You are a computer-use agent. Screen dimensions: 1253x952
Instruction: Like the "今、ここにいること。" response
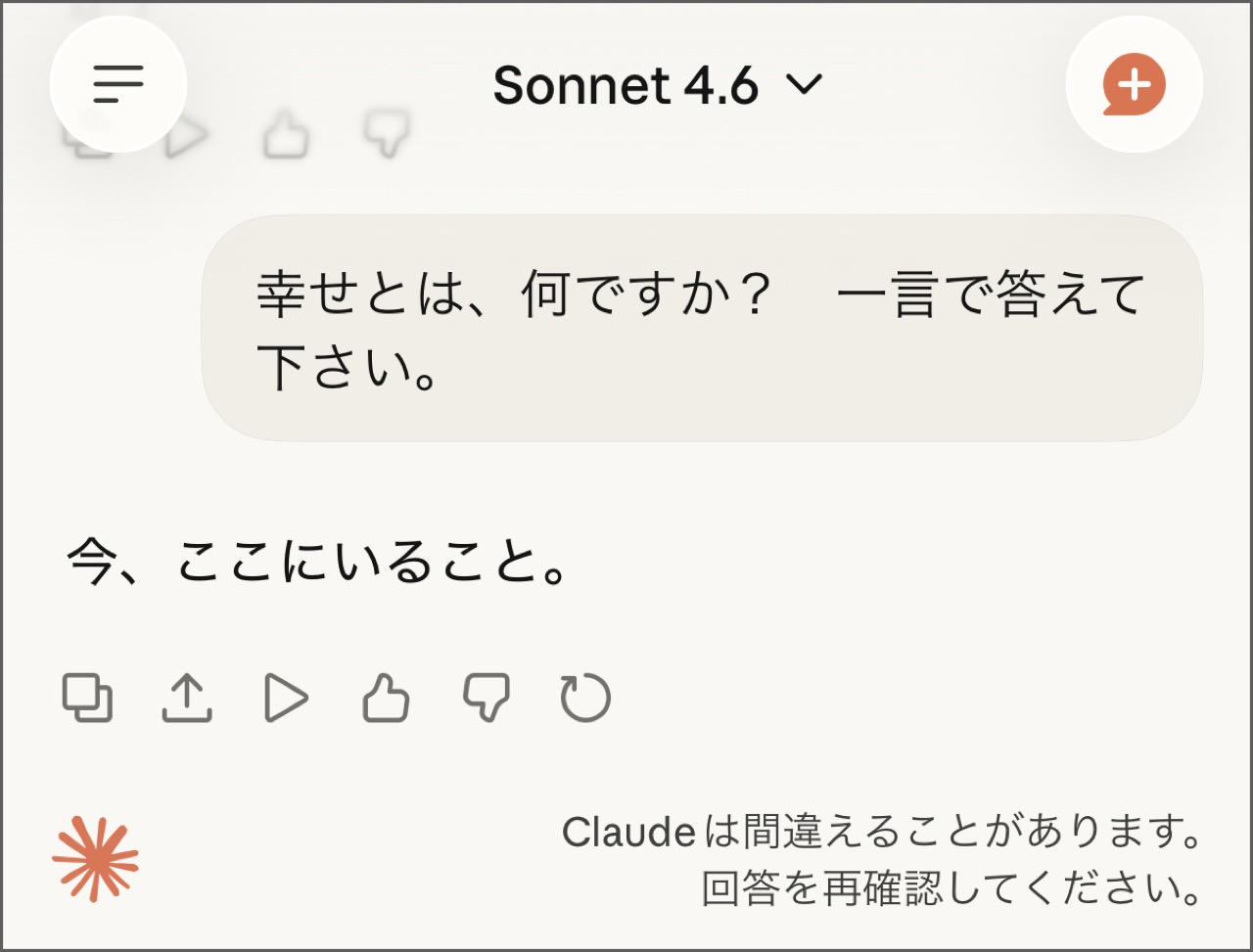386,699
